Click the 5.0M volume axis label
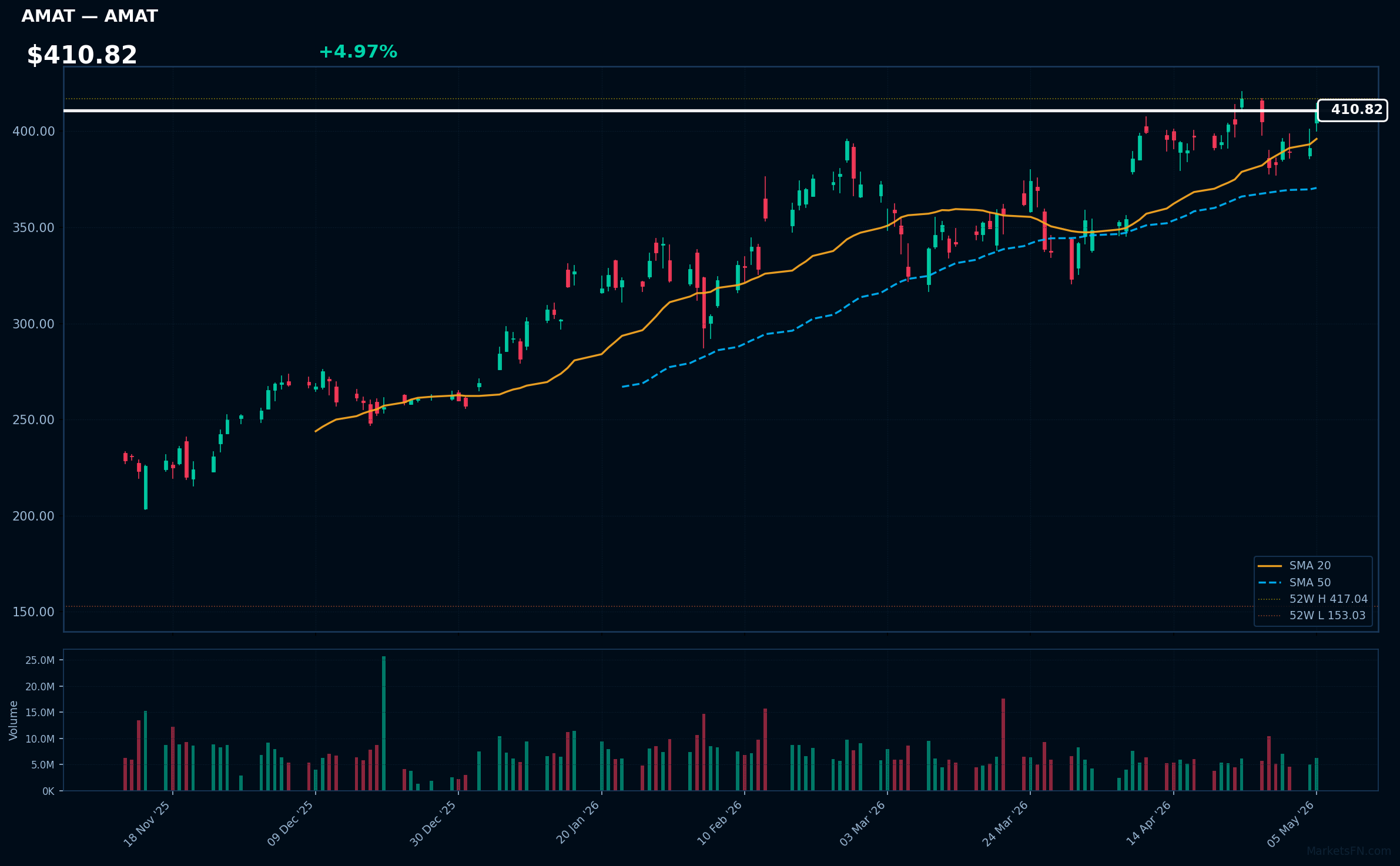This screenshot has width=1400, height=866. point(43,765)
